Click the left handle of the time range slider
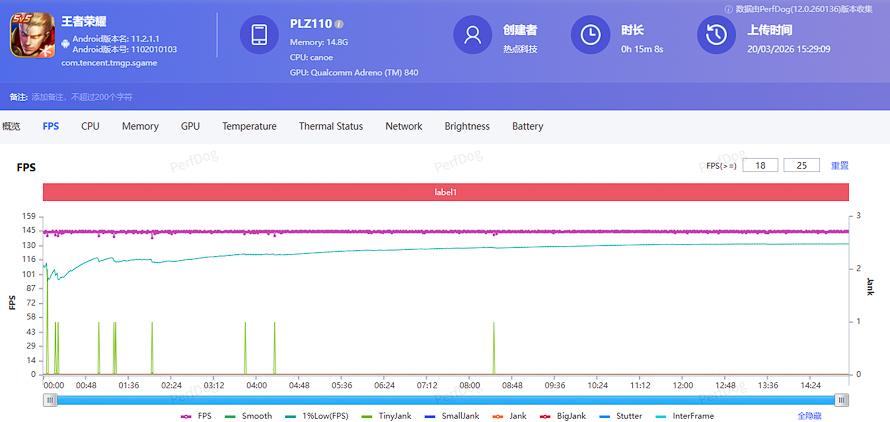Screen dimensions: 890x422 tap(49, 400)
